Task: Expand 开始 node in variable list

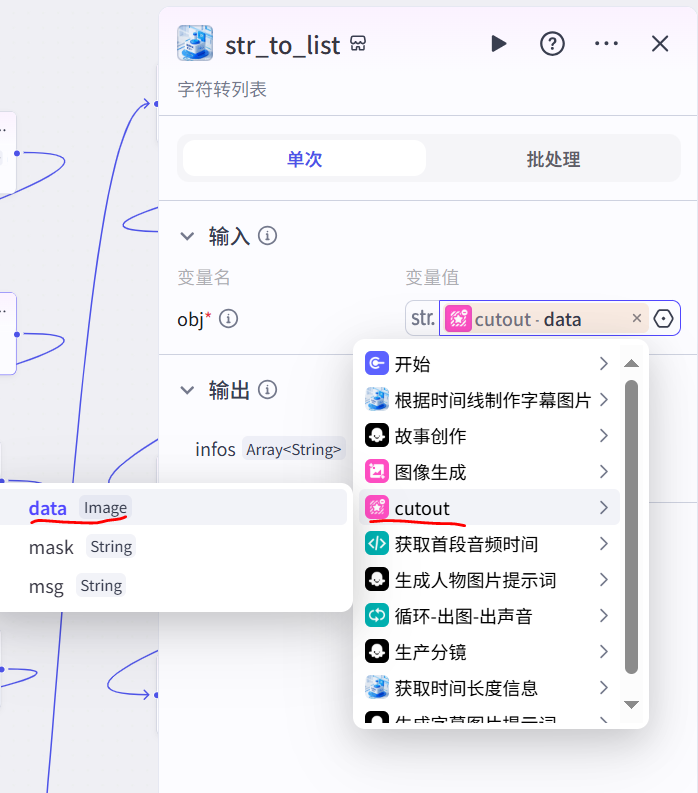Action: click(x=489, y=364)
